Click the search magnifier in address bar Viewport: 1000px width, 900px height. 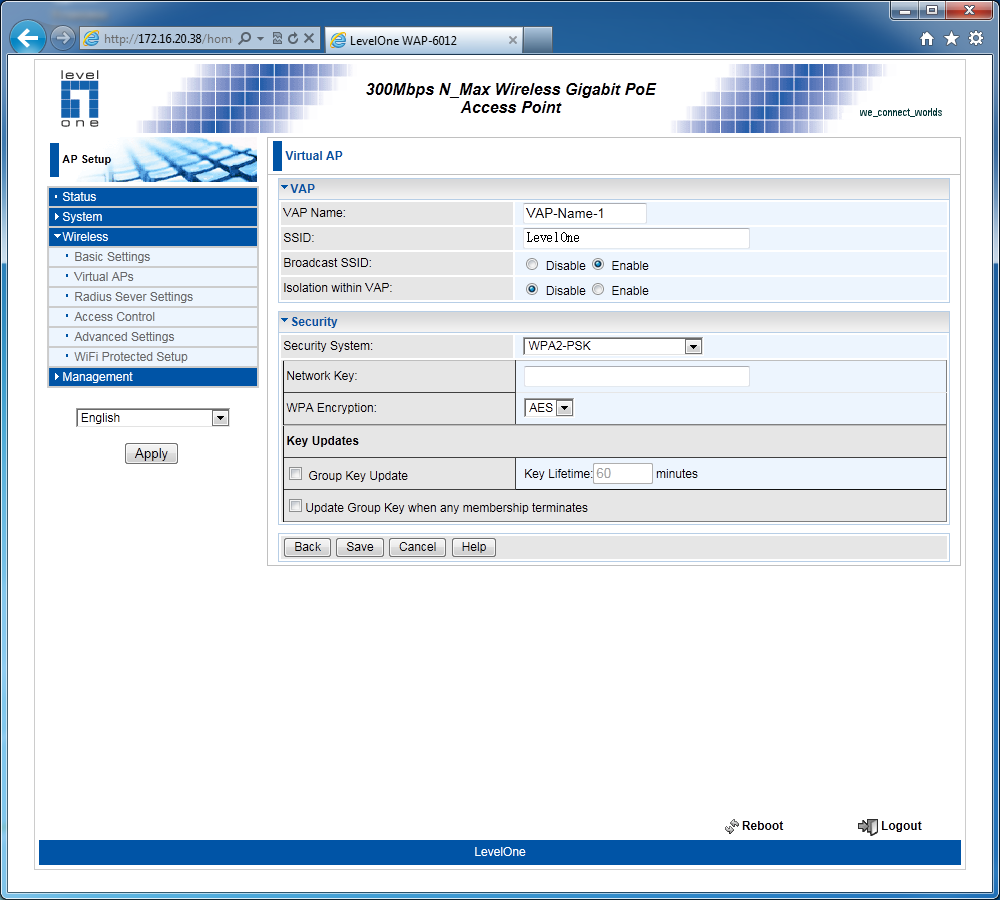coord(245,38)
